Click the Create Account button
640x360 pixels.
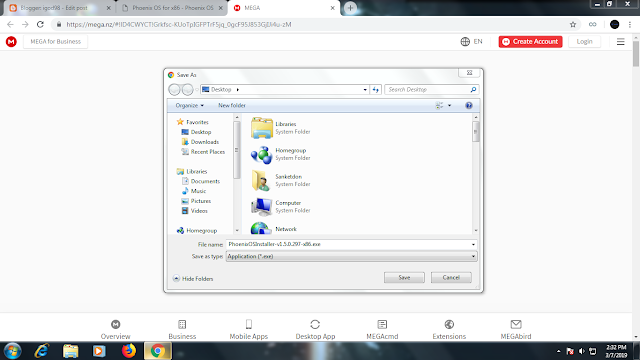tap(530, 42)
